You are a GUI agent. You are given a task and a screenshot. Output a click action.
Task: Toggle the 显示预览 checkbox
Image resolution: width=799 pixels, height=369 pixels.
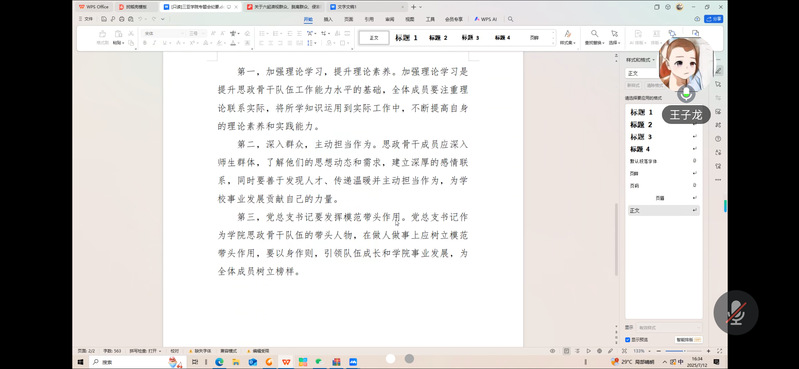[x=627, y=339]
